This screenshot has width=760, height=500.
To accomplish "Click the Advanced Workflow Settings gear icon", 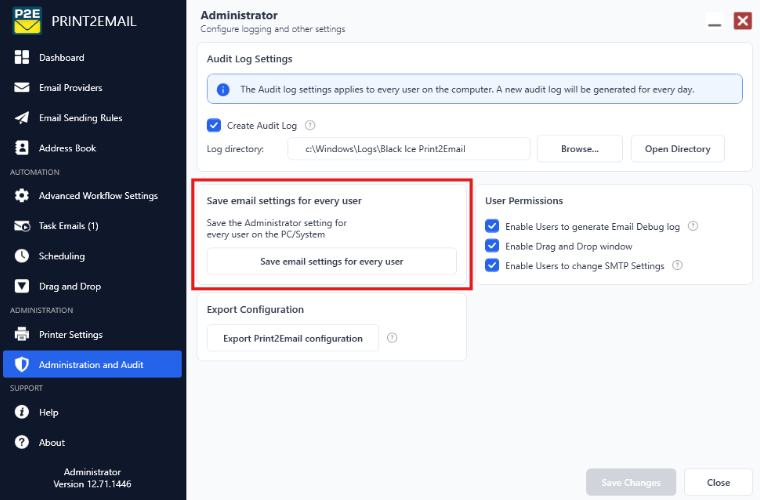I will click(22, 195).
